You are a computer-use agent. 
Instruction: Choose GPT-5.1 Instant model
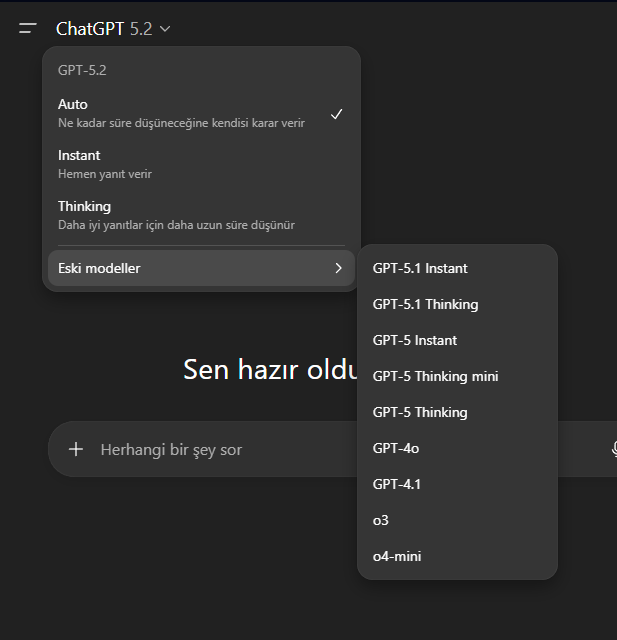pyautogui.click(x=457, y=268)
